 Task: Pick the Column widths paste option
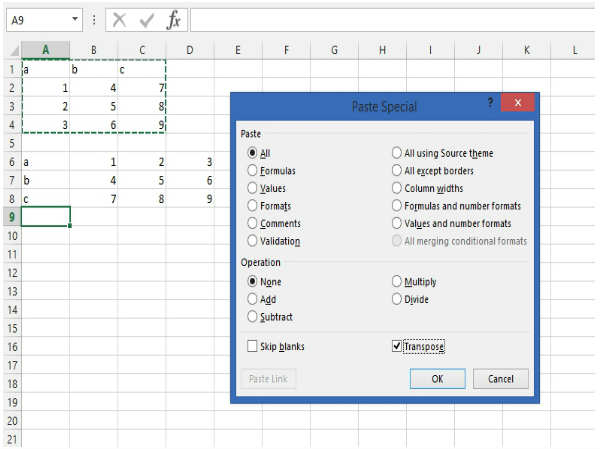[x=397, y=188]
